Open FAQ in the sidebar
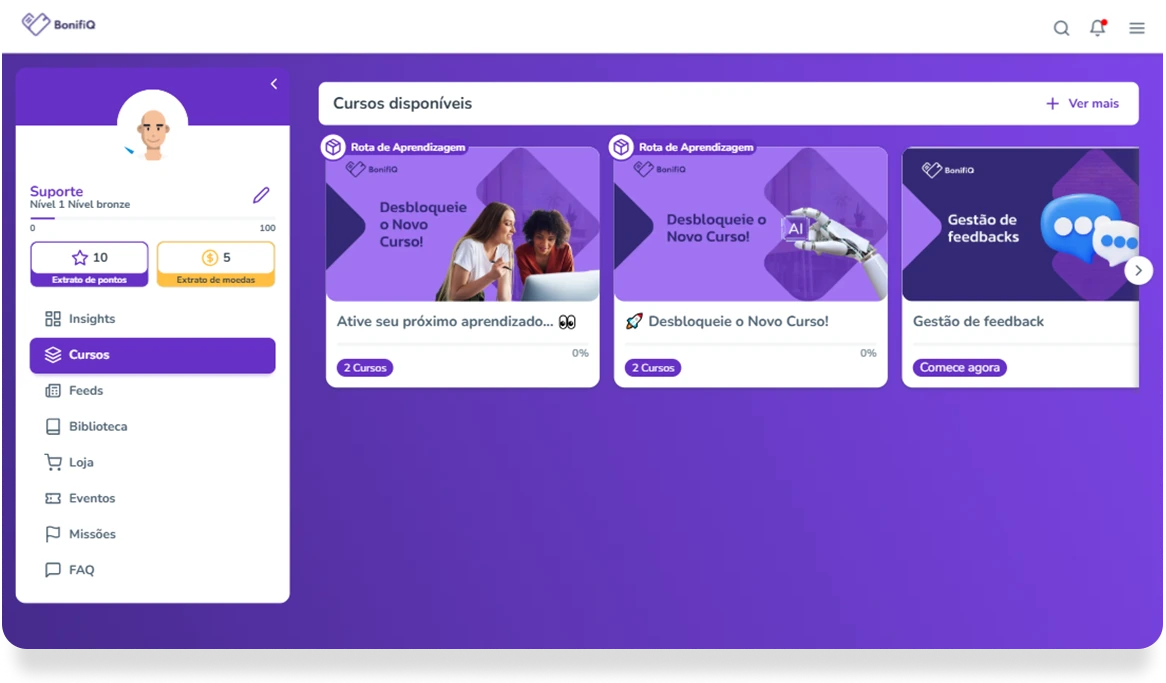Viewport: 1166px width, 683px height. pos(152,570)
